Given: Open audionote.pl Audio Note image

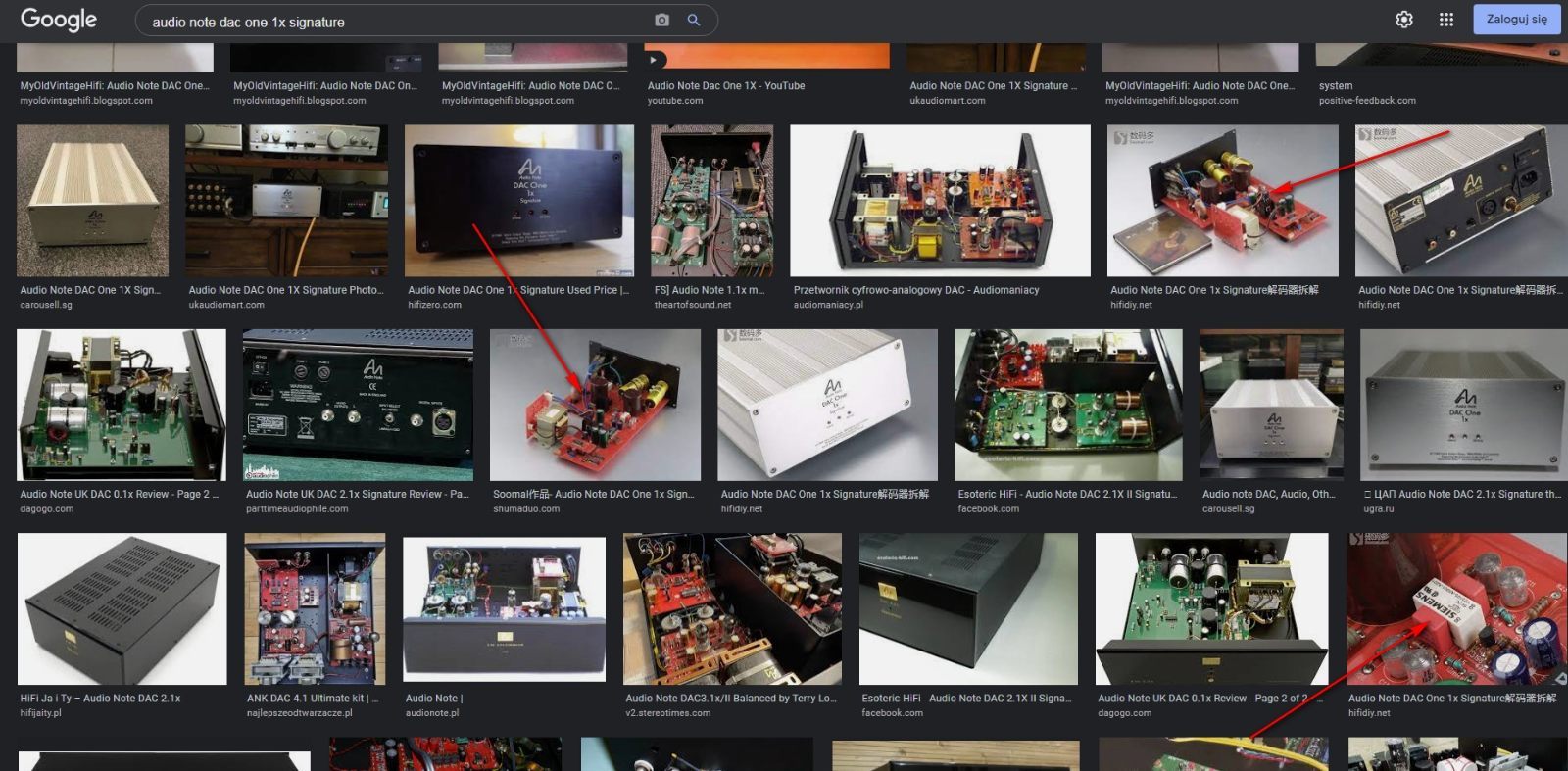Looking at the screenshot, I should pyautogui.click(x=504, y=608).
